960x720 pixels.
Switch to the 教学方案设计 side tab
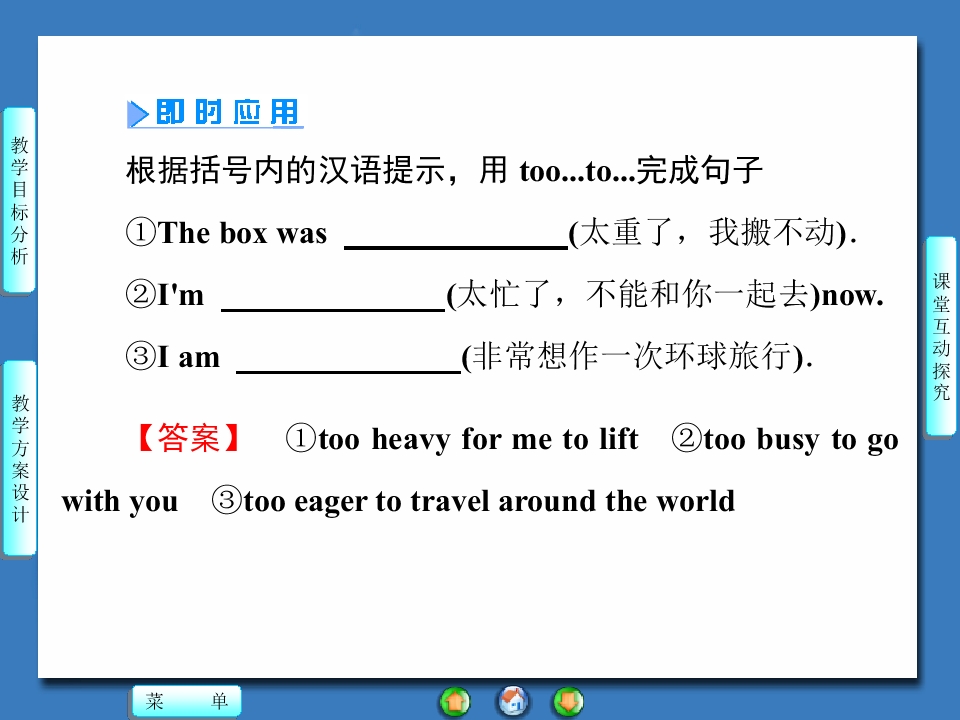click(20, 458)
